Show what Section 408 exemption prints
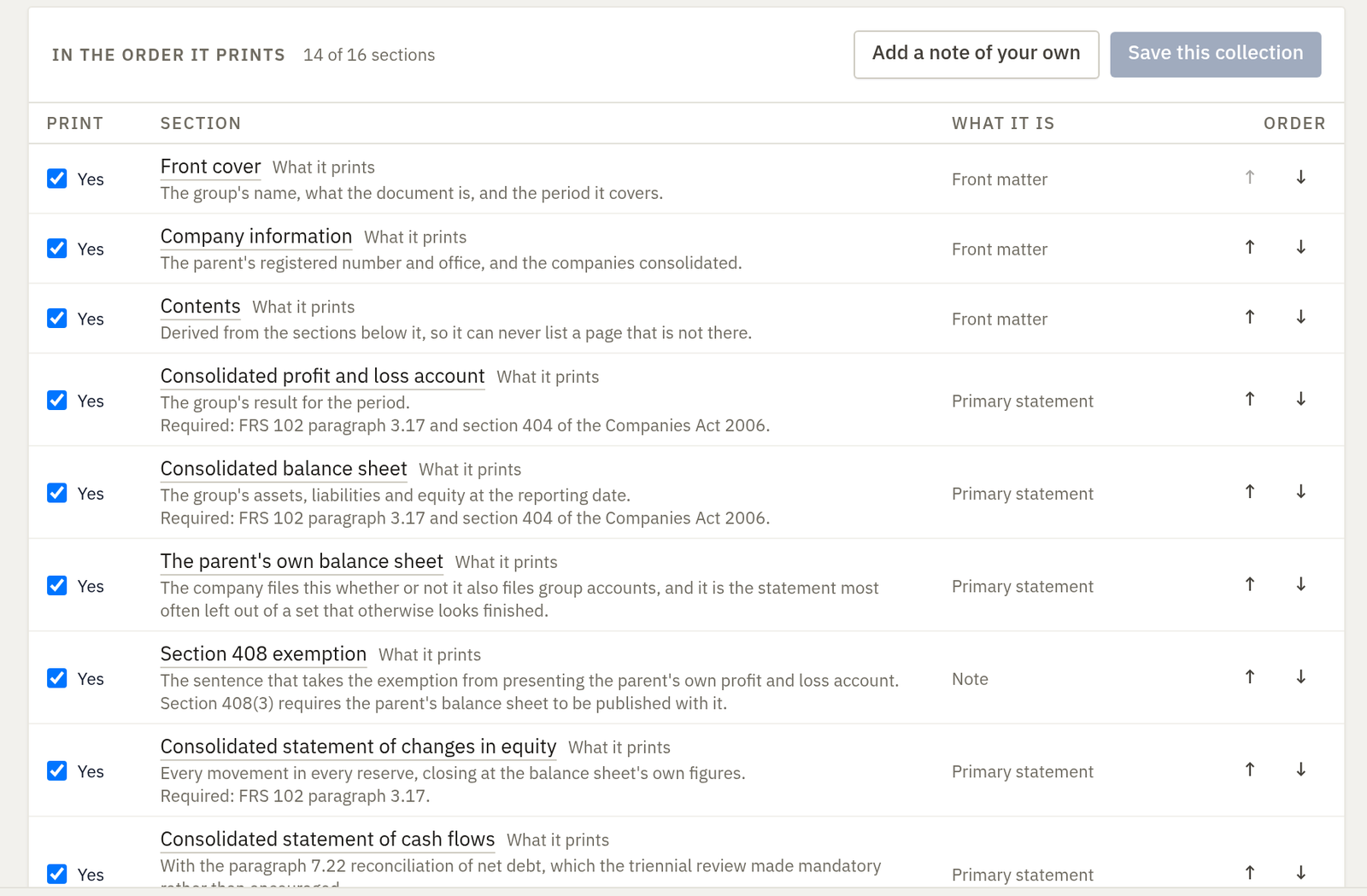Viewport: 1367px width, 896px height. [430, 655]
